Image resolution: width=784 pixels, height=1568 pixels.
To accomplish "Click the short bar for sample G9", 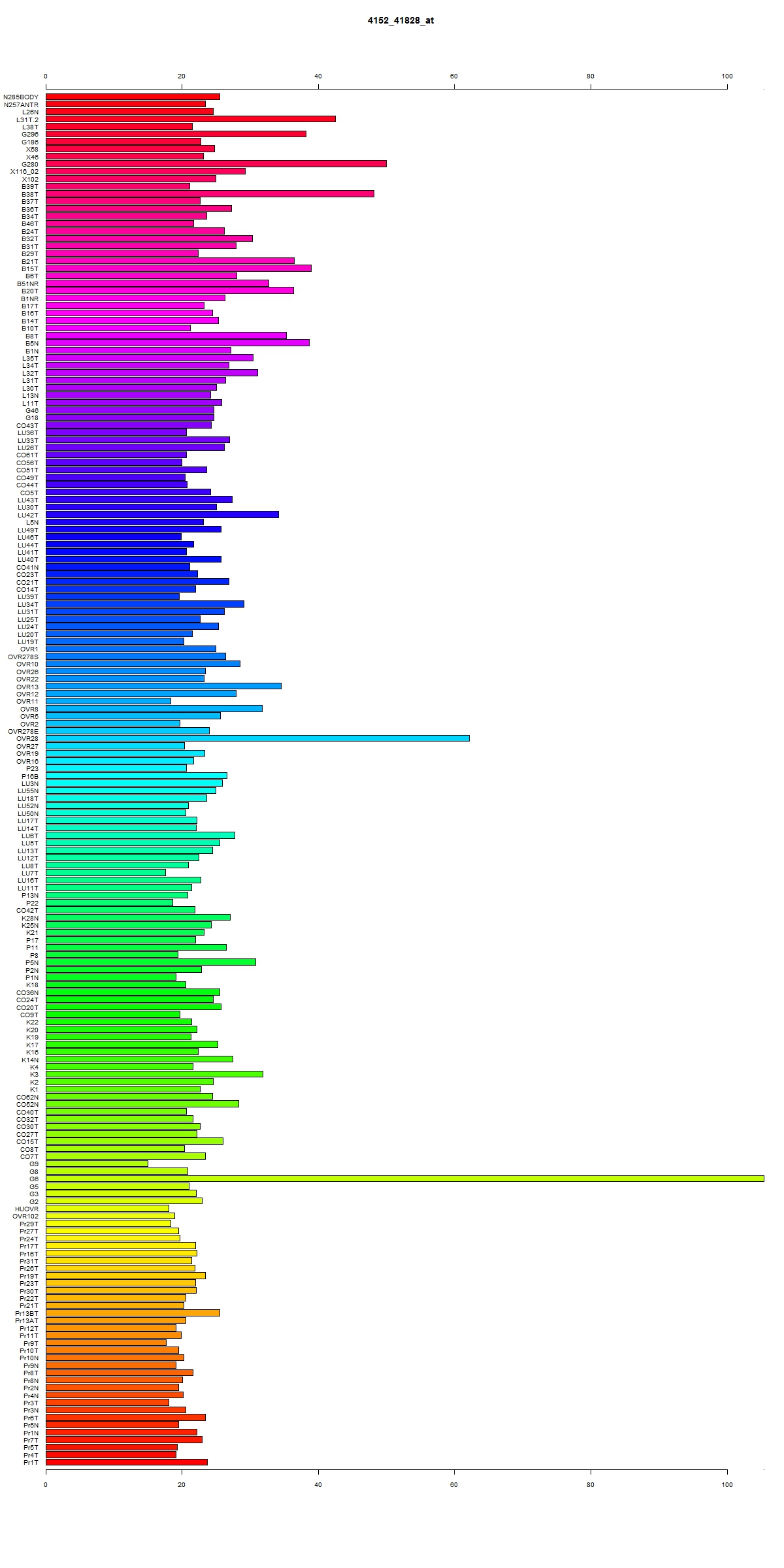I will tap(97, 1164).
